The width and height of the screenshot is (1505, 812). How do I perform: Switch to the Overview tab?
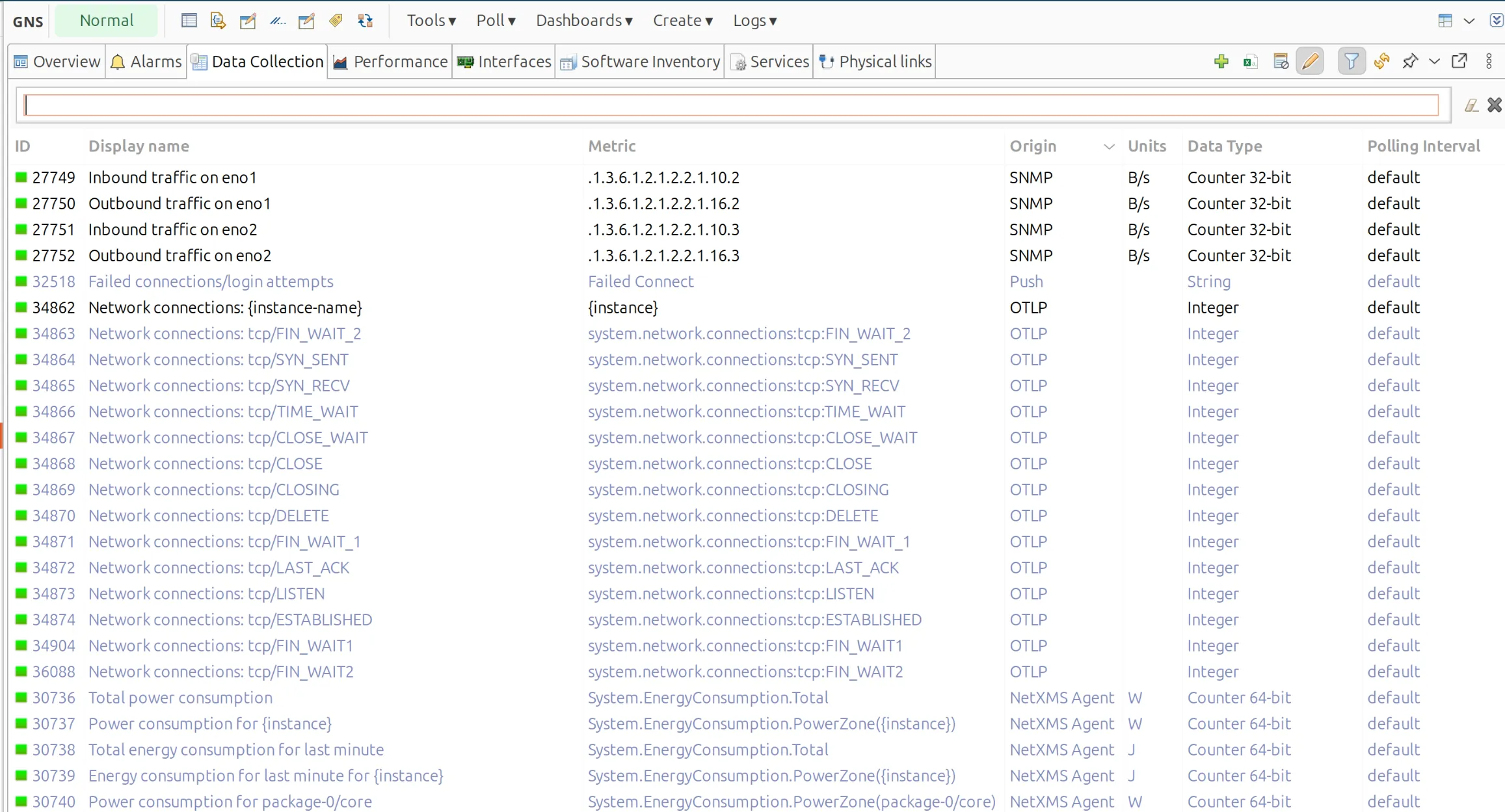pos(57,62)
